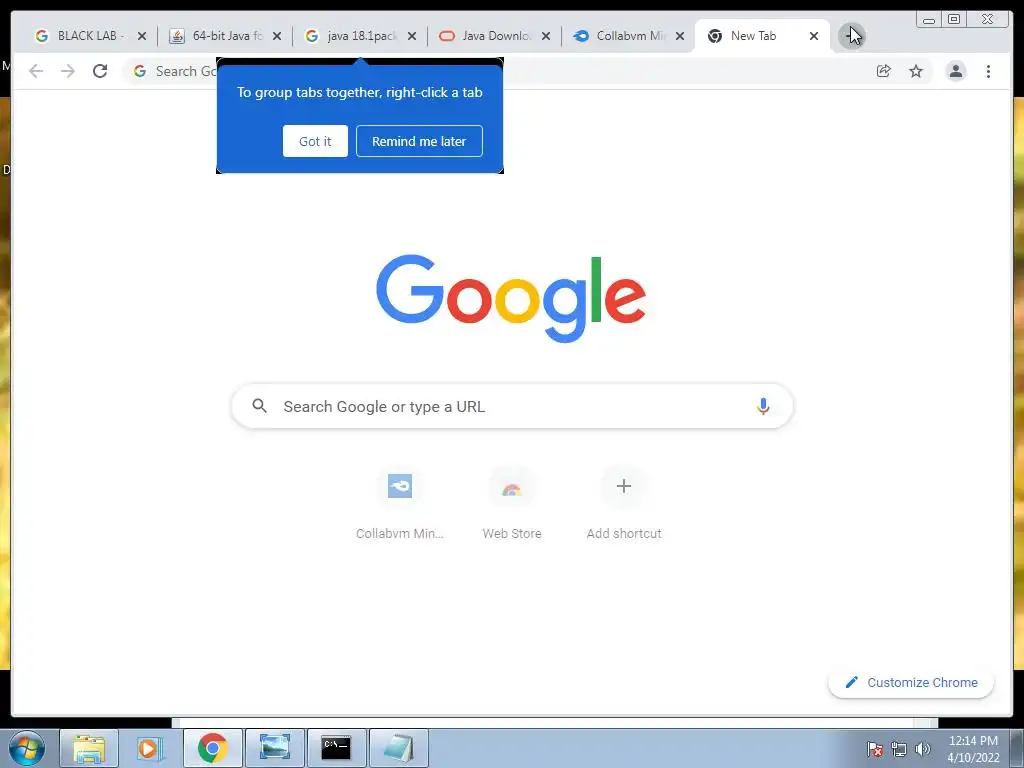This screenshot has height=768, width=1024.
Task: Open the clock showing 12:14 PM
Action: pos(973,749)
